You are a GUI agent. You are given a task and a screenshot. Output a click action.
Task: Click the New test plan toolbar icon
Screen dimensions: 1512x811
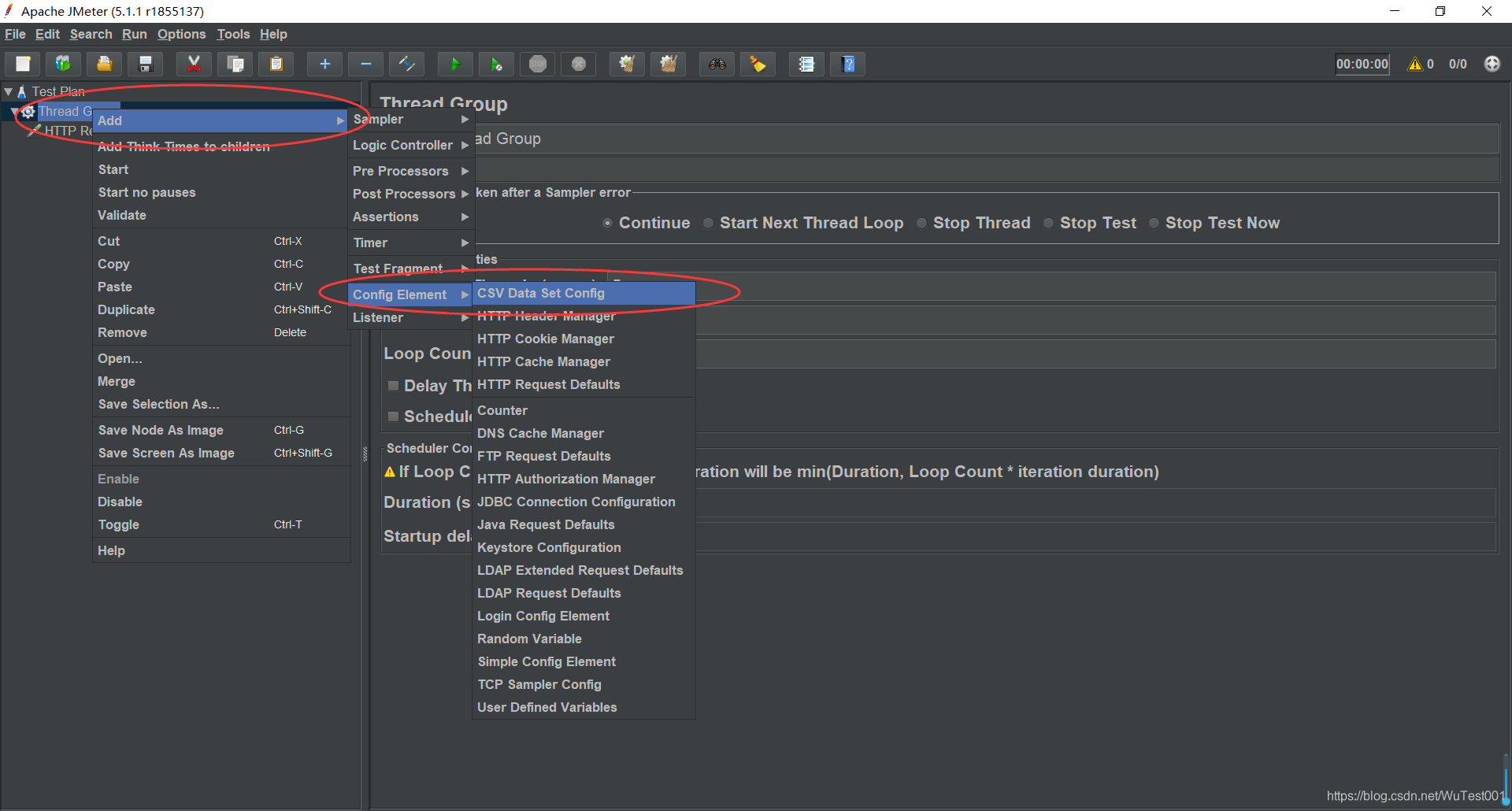coord(23,64)
